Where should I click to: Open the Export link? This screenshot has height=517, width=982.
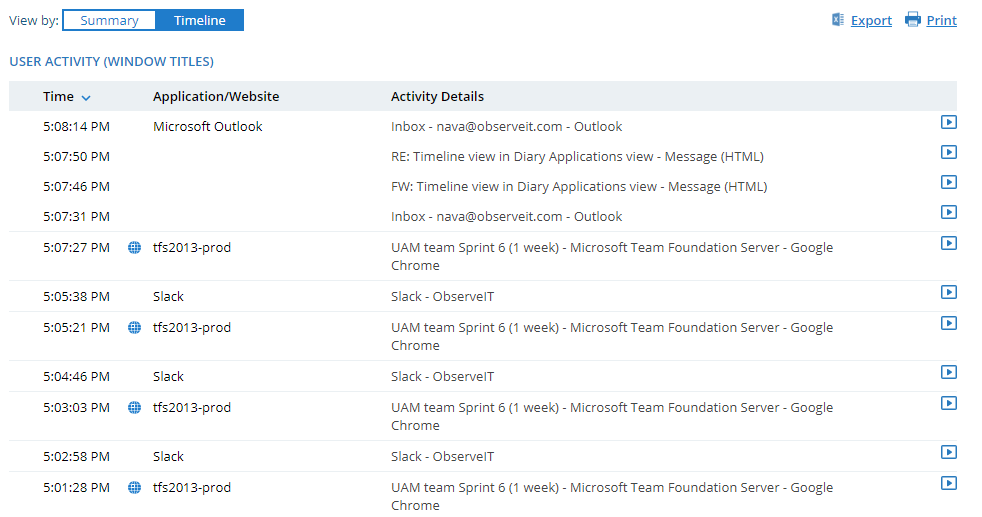871,21
